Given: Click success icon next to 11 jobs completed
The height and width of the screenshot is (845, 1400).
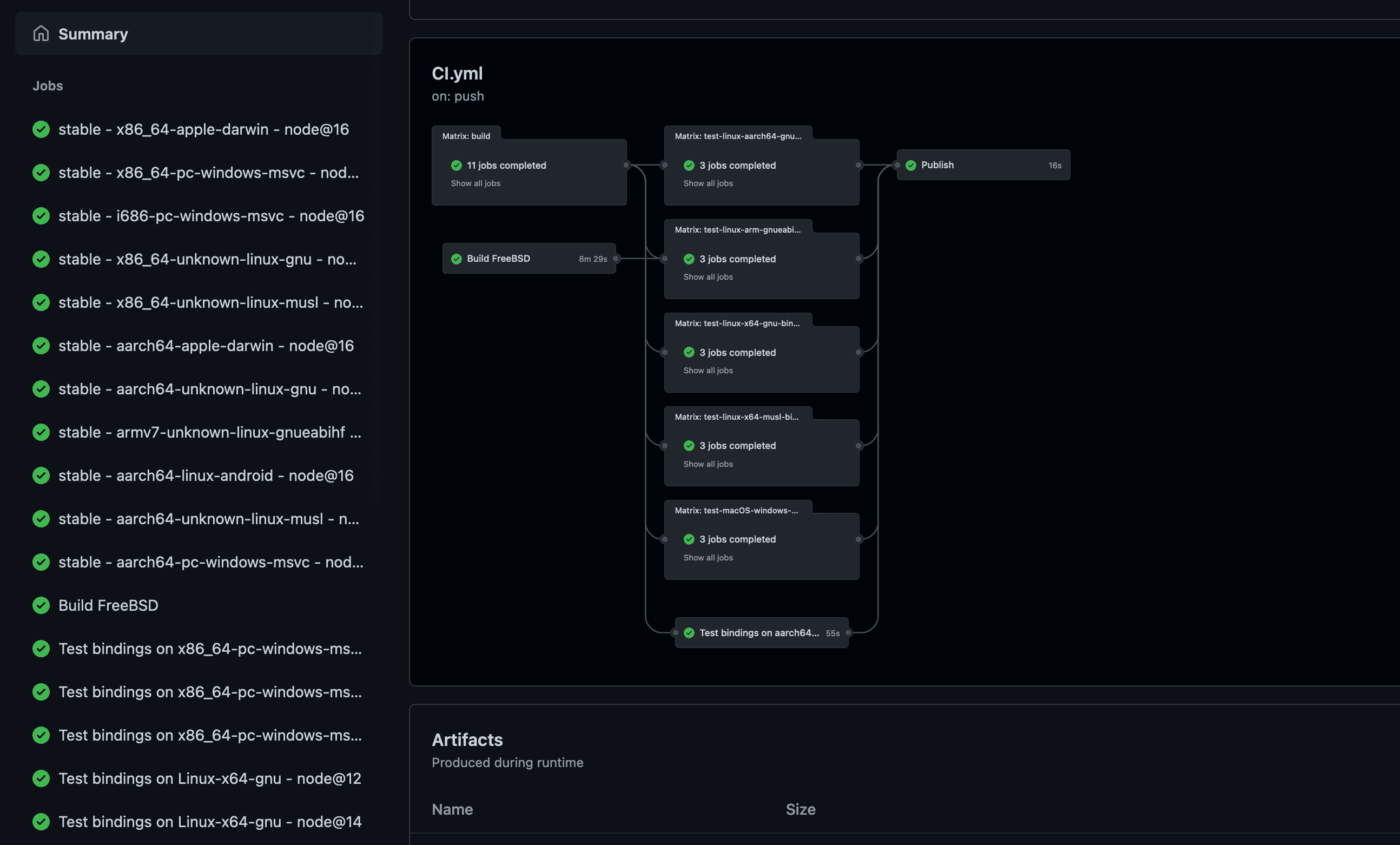Looking at the screenshot, I should tap(456, 166).
